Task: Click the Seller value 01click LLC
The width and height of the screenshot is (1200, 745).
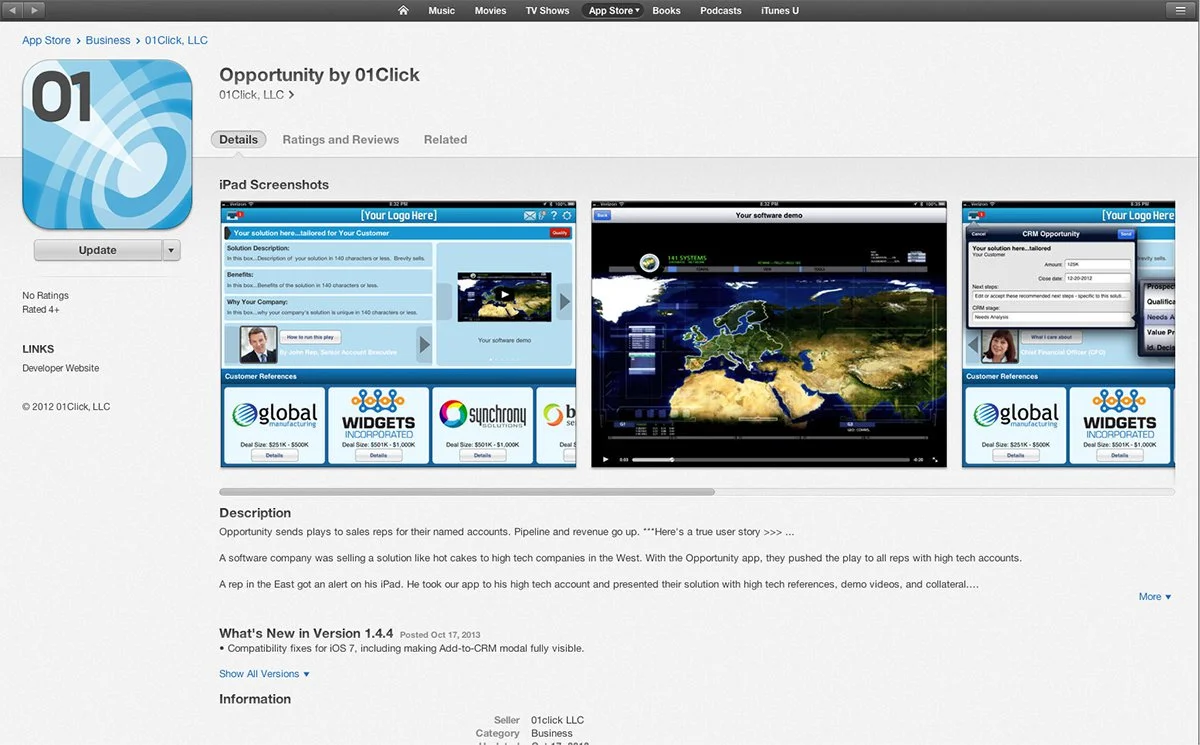Action: point(557,720)
